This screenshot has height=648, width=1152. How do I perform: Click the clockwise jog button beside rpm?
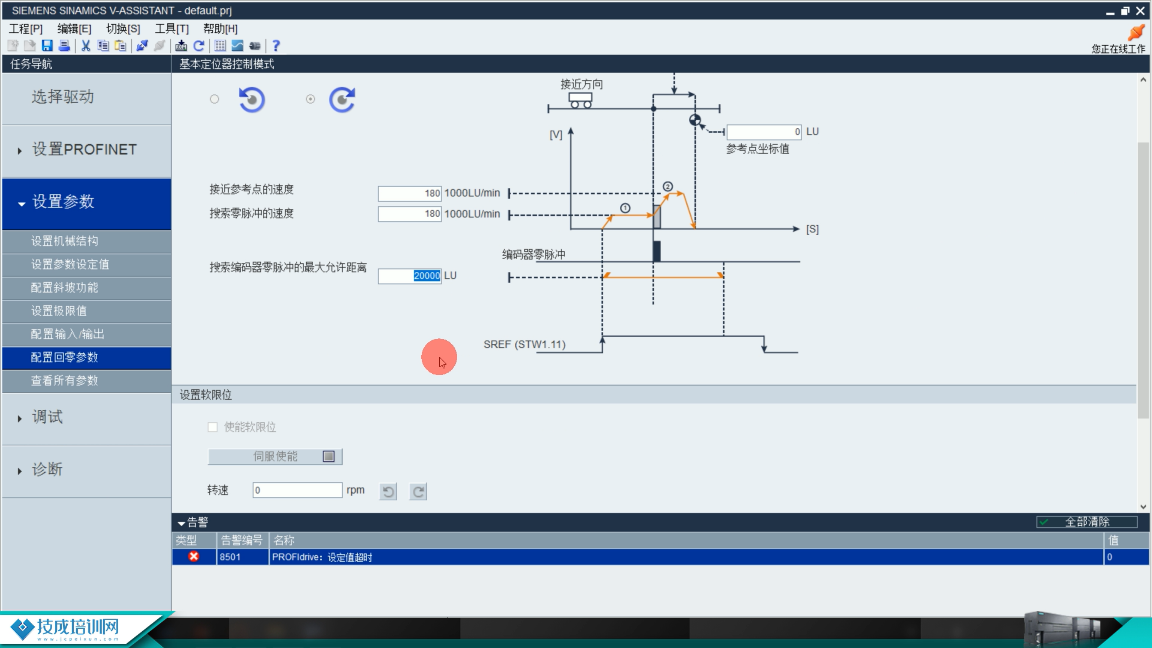418,491
